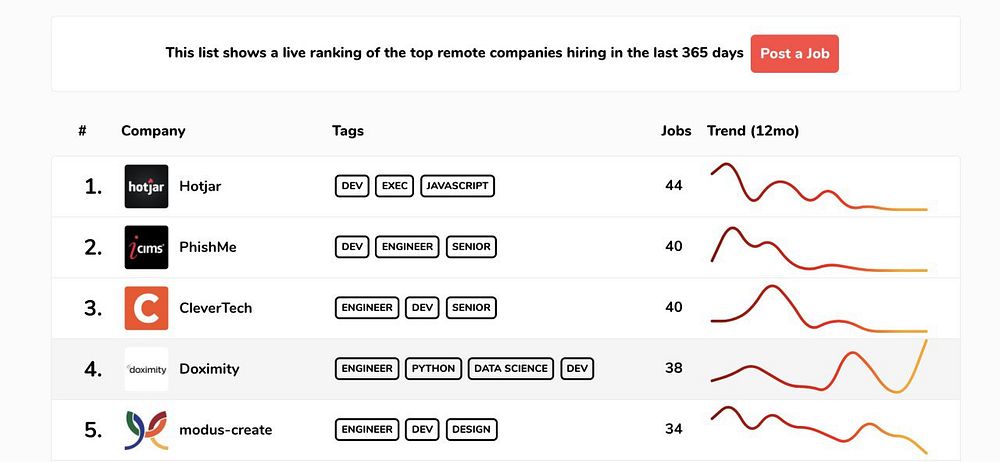The height and width of the screenshot is (462, 1000).
Task: Open the PhishMe company name link
Action: (x=207, y=247)
